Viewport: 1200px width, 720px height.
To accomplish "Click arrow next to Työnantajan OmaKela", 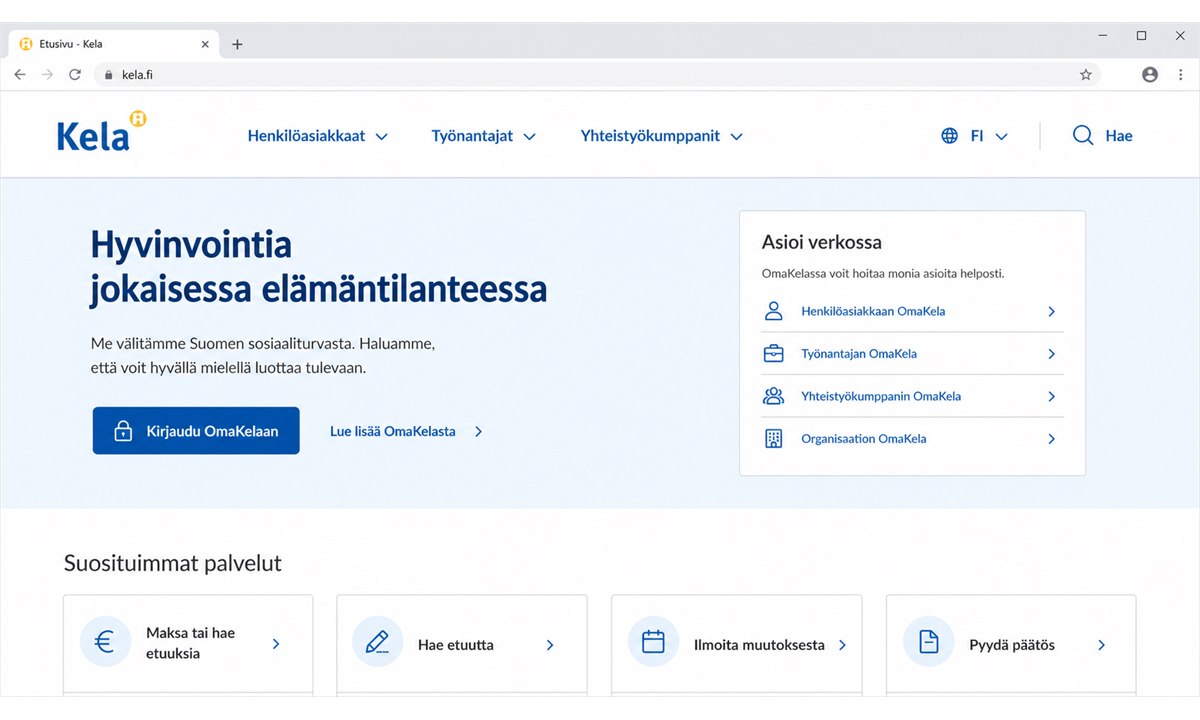I will (x=1051, y=354).
